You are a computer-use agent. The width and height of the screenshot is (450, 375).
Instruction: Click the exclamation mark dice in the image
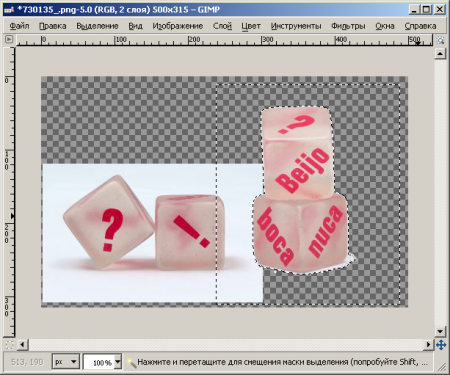click(190, 232)
